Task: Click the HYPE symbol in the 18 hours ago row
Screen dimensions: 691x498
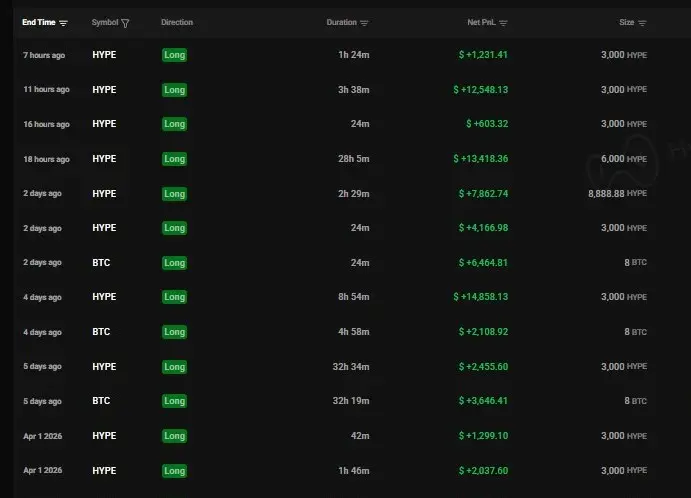Action: pyautogui.click(x=104, y=159)
